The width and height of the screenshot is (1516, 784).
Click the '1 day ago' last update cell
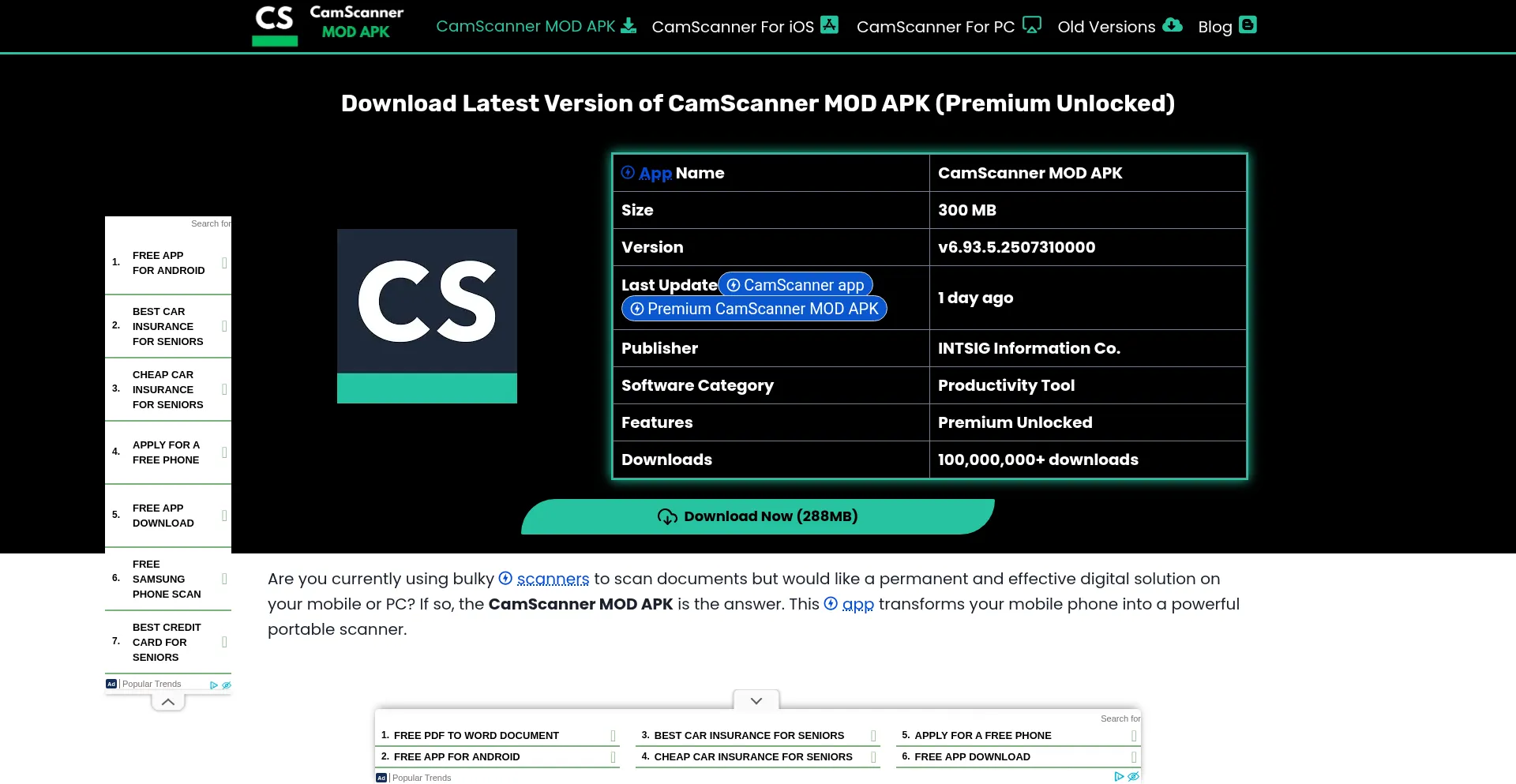tap(1088, 298)
